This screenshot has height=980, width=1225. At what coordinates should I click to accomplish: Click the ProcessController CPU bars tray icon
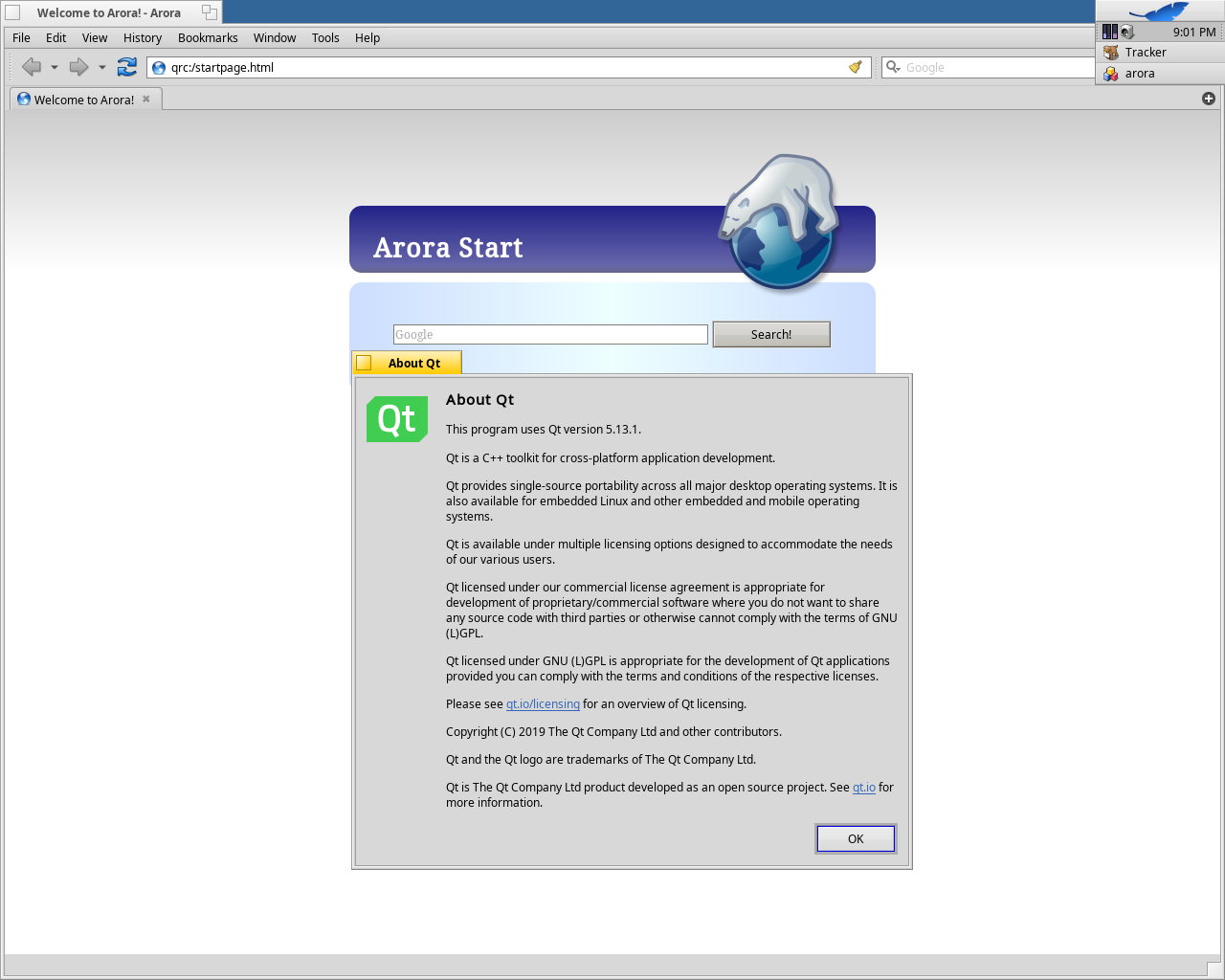(1109, 32)
